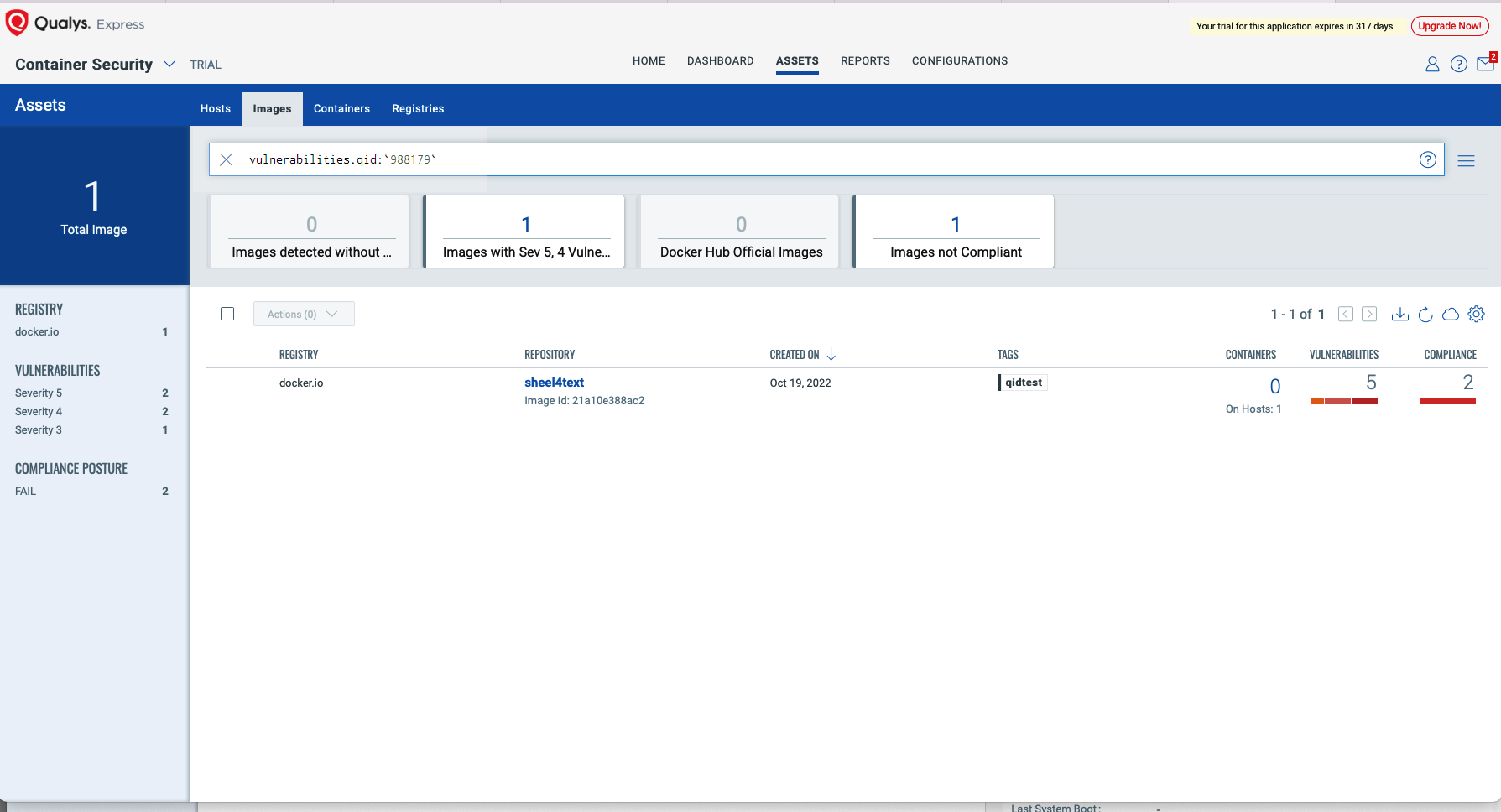Refresh the image list

[x=1425, y=314]
